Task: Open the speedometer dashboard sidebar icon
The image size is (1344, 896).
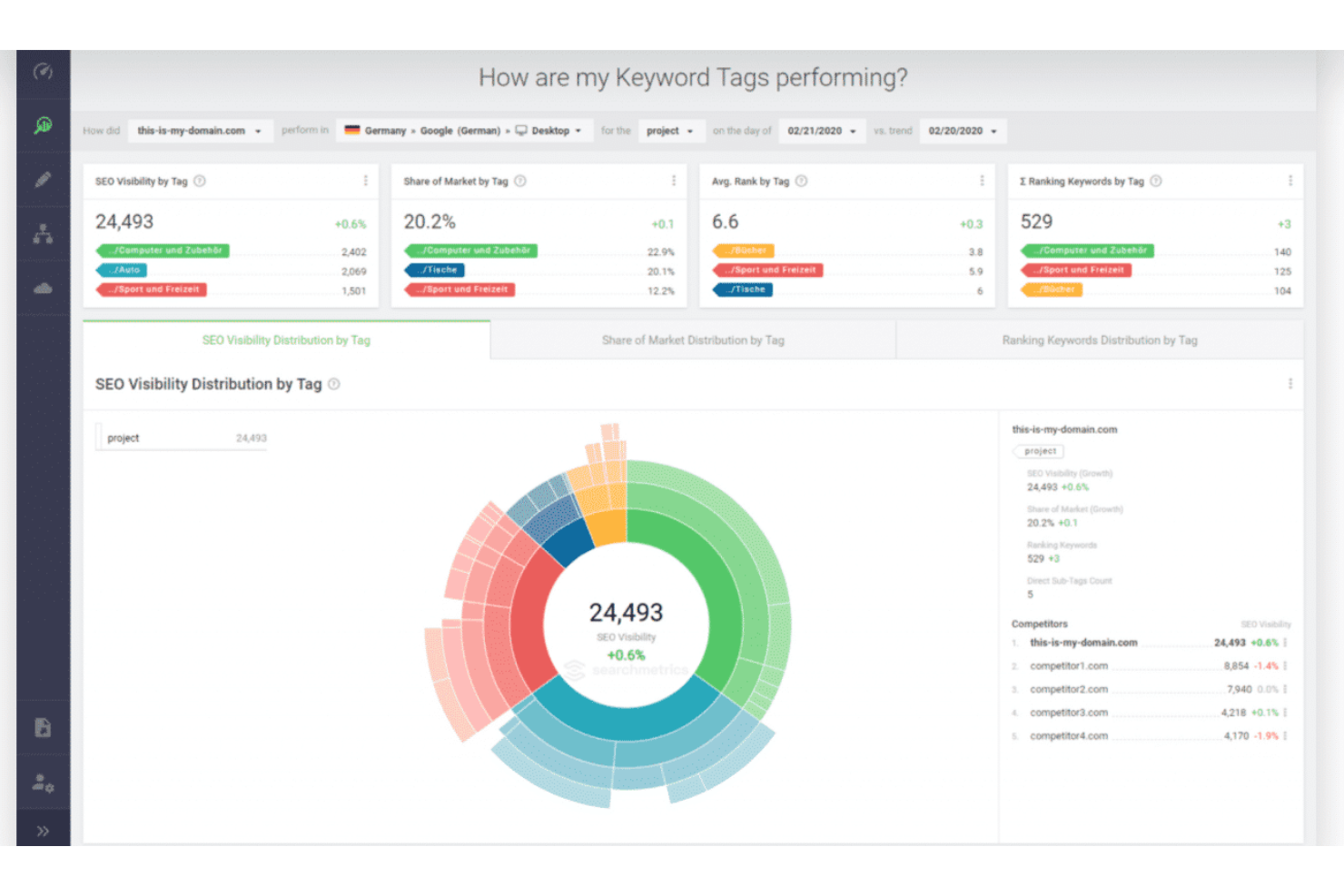Action: (43, 72)
